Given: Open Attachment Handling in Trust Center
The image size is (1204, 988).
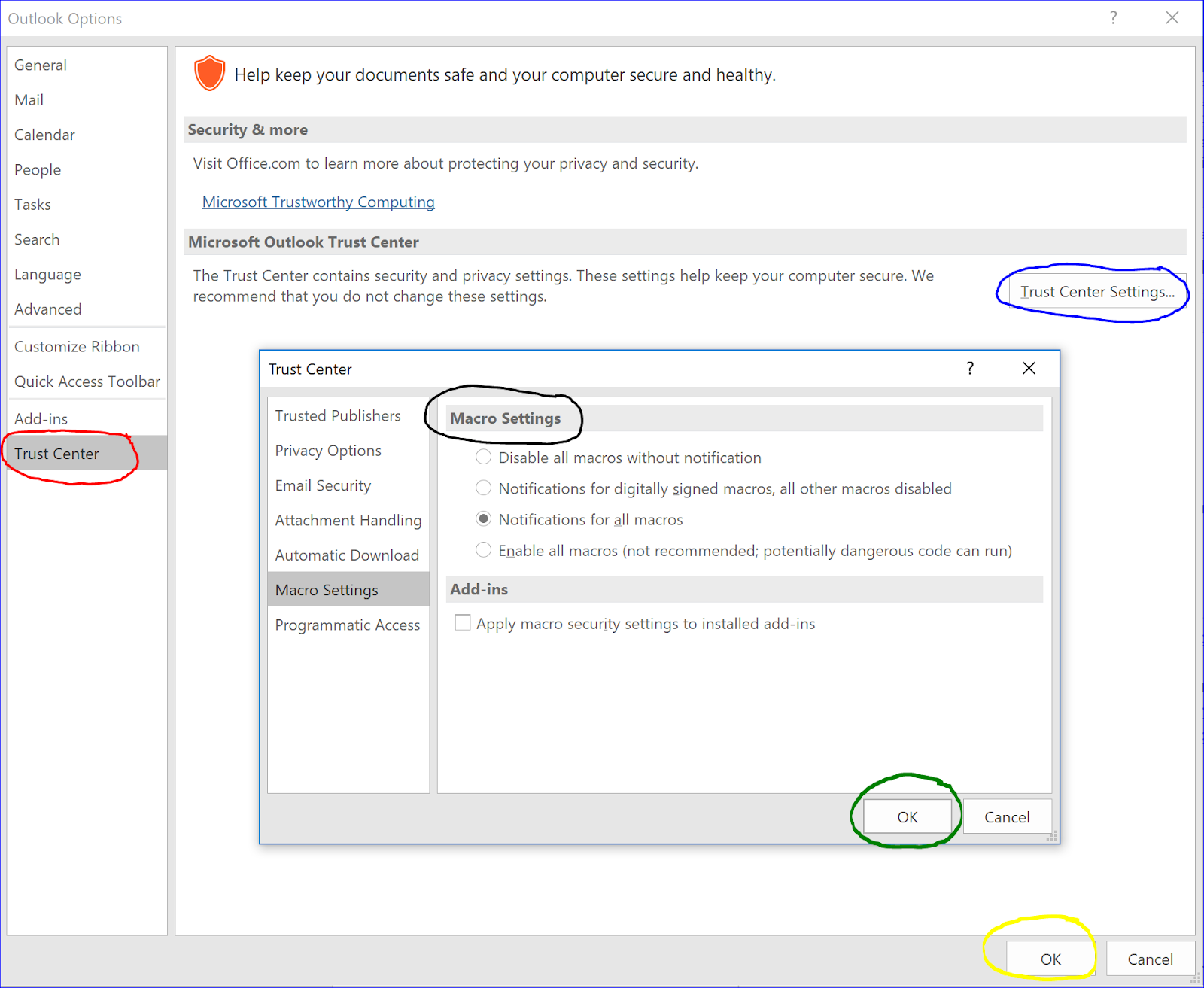Looking at the screenshot, I should point(348,520).
